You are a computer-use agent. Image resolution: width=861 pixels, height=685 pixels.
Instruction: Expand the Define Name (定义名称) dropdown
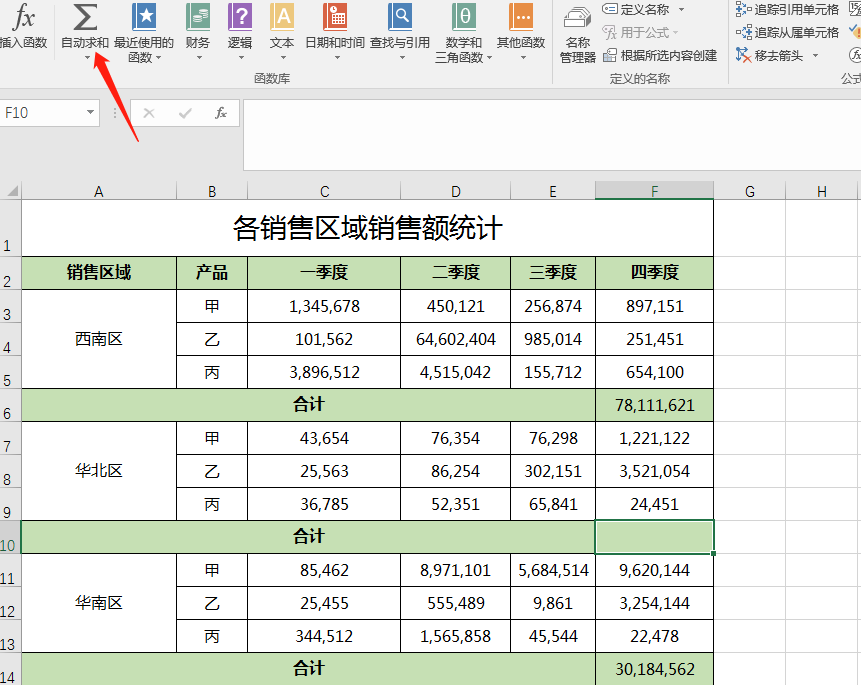pos(682,10)
